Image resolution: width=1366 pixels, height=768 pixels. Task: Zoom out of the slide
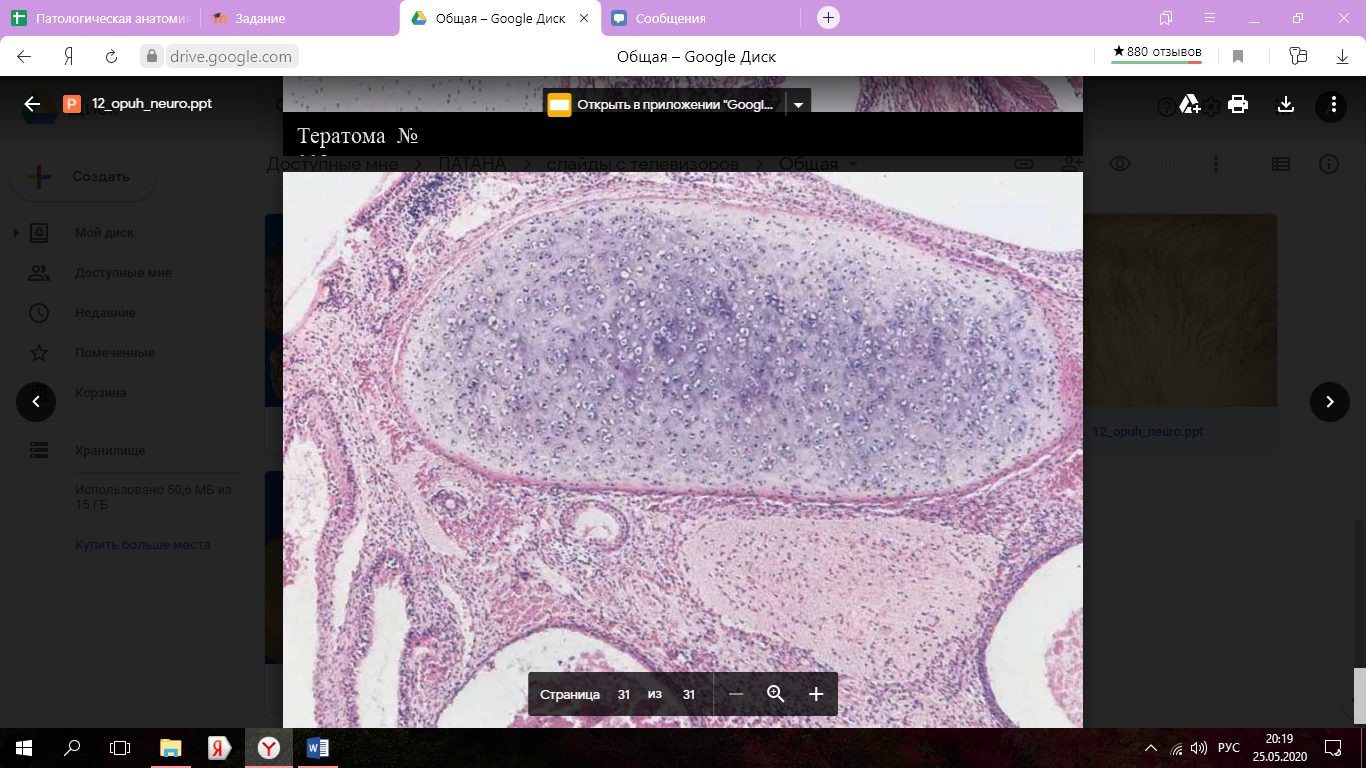(736, 694)
